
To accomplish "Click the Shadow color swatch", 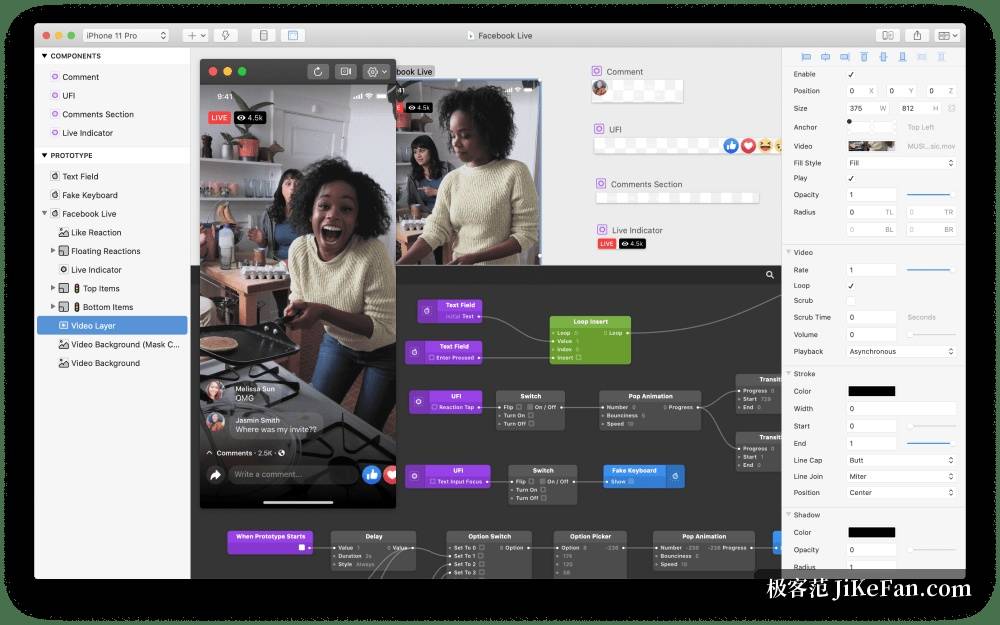I will click(x=871, y=532).
